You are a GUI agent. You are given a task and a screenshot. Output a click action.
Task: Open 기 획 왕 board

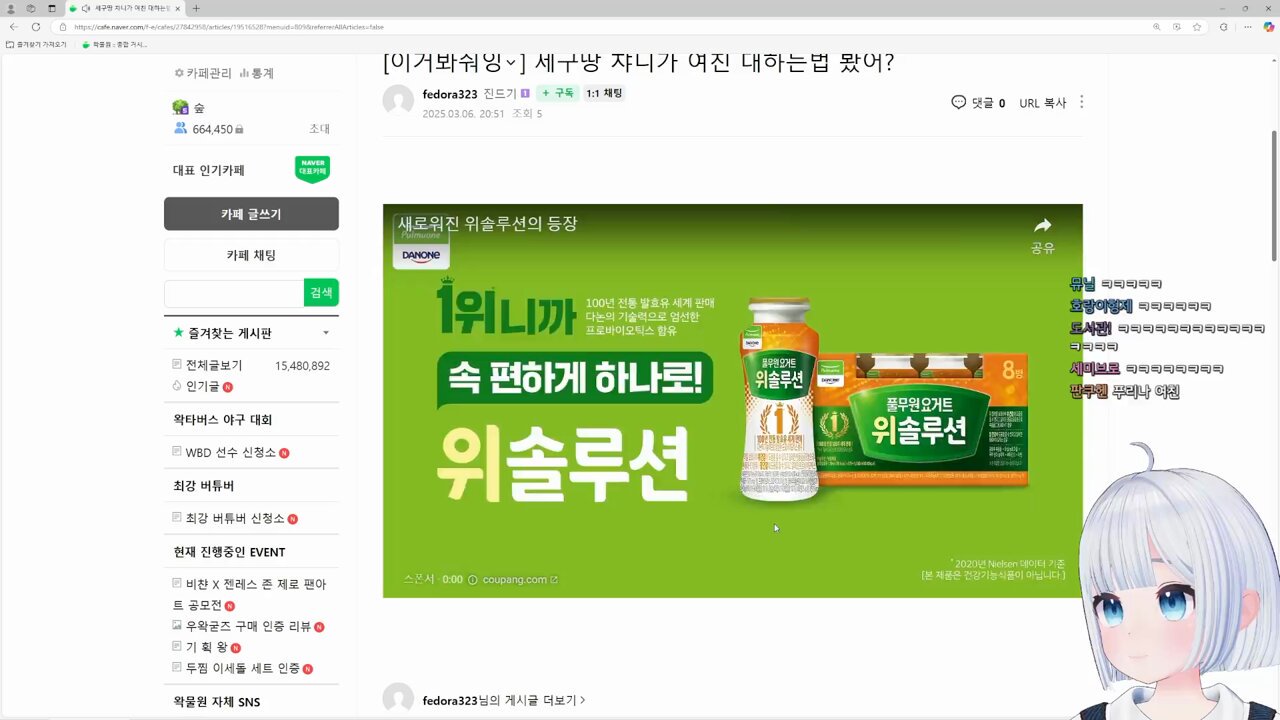pyautogui.click(x=207, y=648)
